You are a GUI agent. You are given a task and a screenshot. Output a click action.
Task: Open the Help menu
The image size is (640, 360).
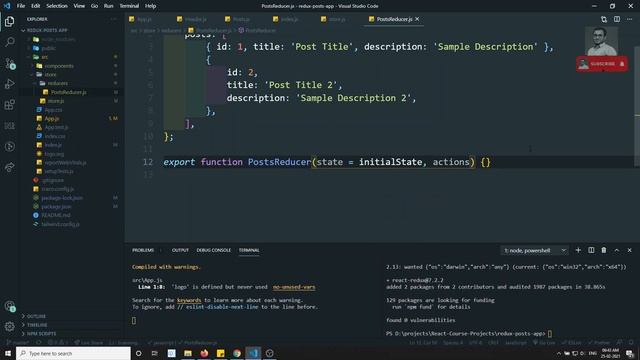(150, 6)
